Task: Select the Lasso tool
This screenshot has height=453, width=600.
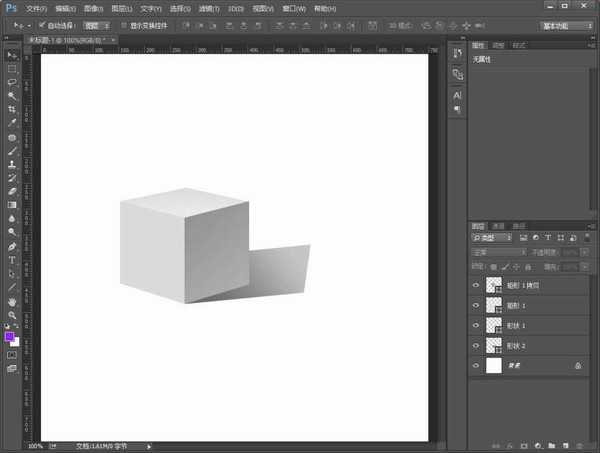Action: [12, 82]
